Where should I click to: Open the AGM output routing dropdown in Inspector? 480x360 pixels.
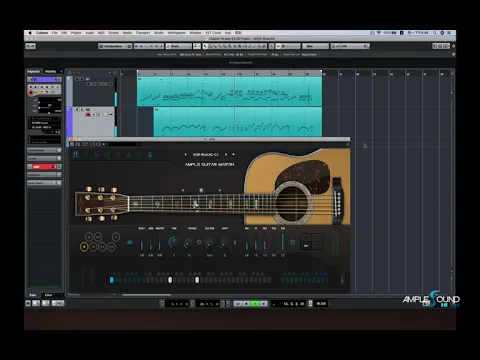click(x=44, y=127)
